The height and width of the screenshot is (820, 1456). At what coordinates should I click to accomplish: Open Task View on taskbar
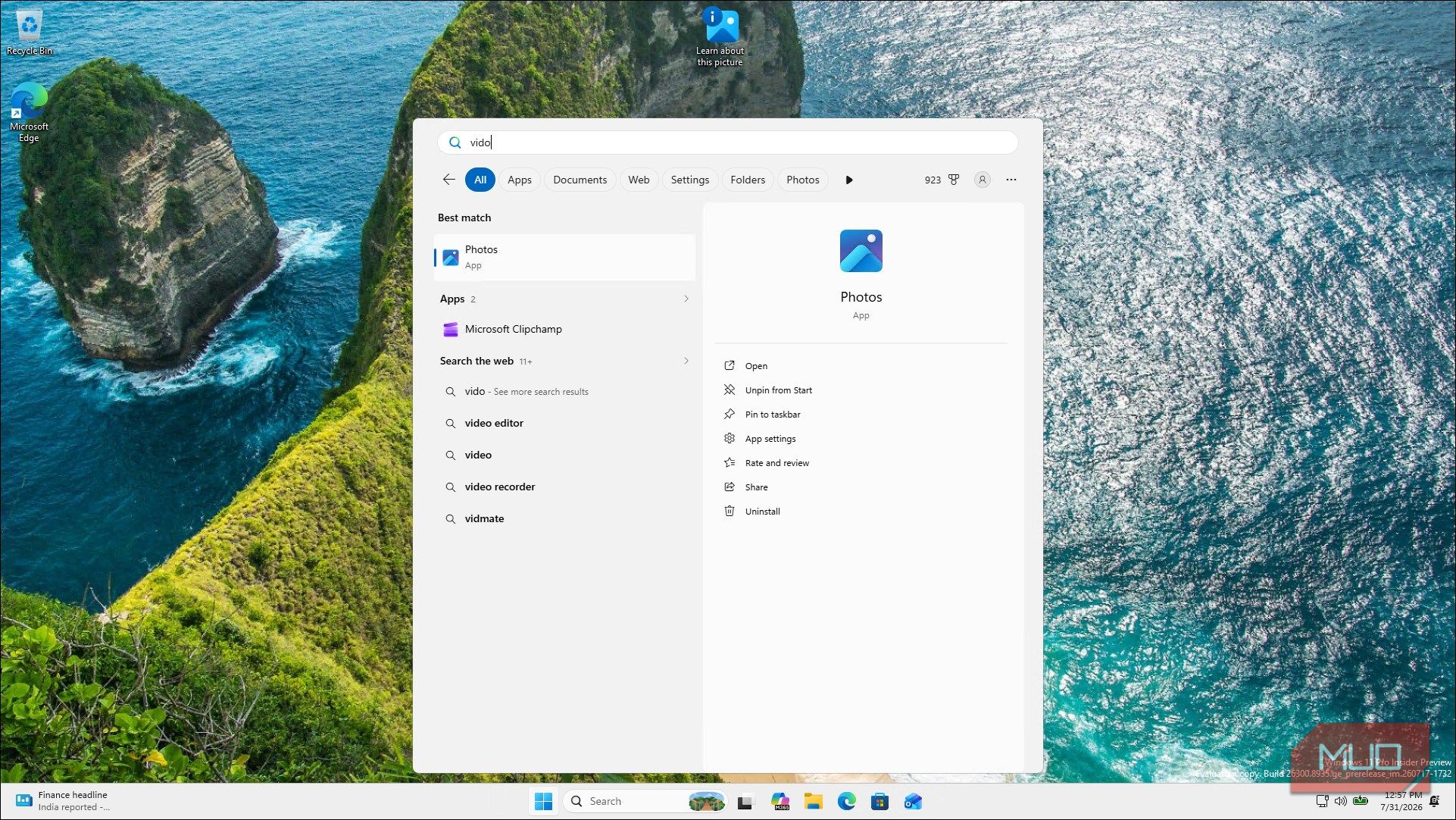(x=745, y=802)
